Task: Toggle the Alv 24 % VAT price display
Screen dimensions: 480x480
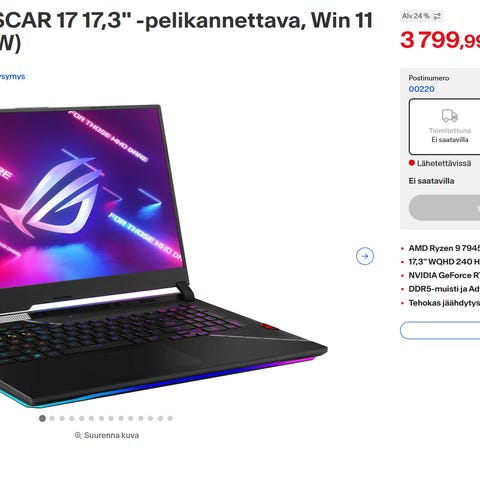Action: 422,16
